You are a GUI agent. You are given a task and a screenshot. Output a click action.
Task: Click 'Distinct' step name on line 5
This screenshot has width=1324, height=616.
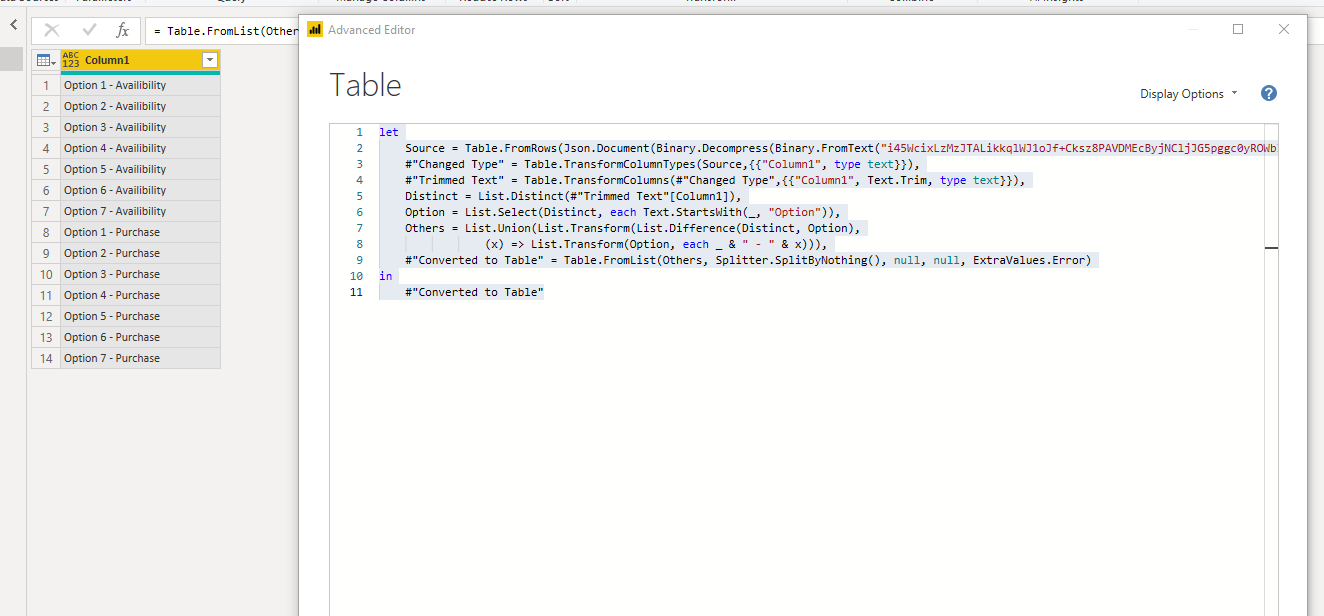(431, 196)
